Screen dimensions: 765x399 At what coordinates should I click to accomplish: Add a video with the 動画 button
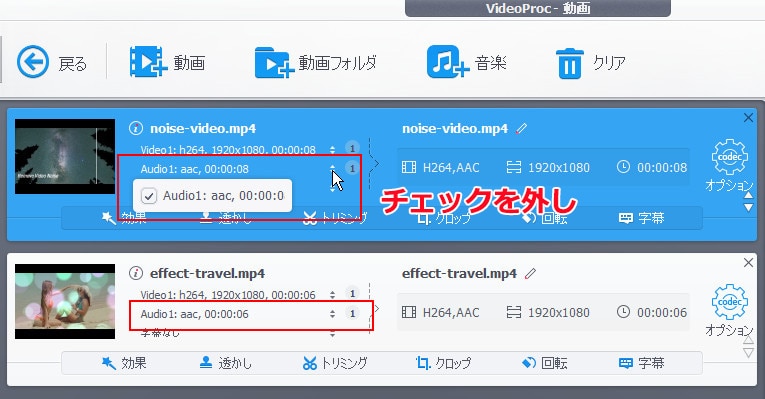click(x=167, y=62)
